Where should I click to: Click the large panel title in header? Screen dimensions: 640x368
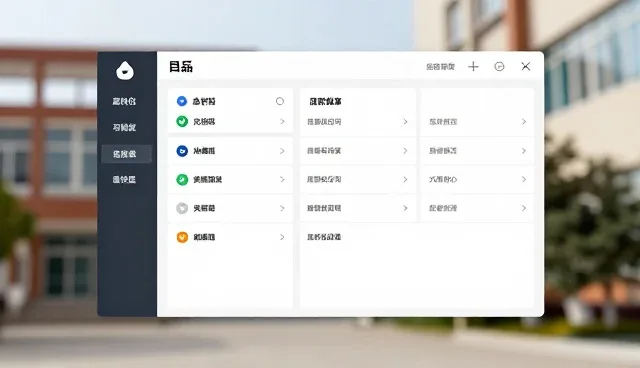(181, 67)
